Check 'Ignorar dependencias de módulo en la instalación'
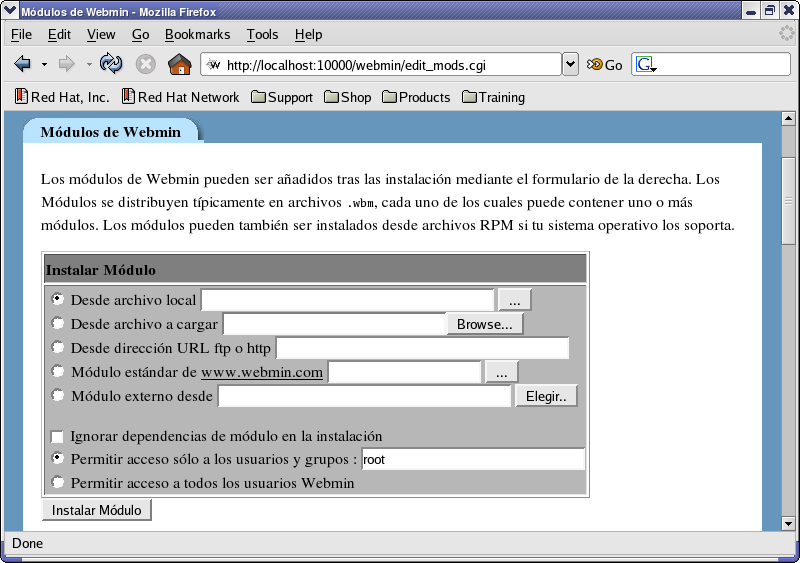 57,436
